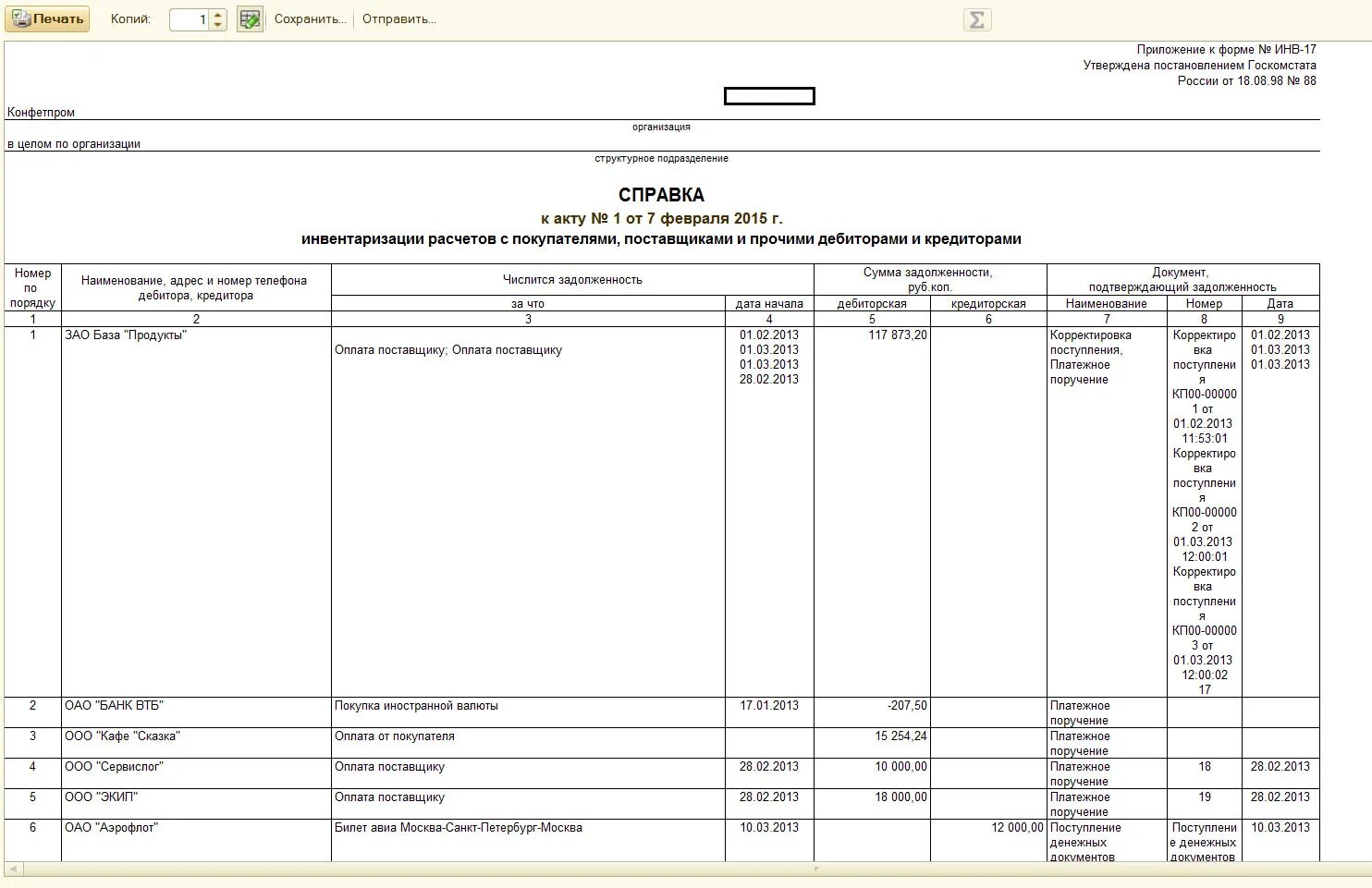This screenshot has width=1372, height=888.
Task: Select cell ООО "Кафе "Сказка"
Action: (196, 743)
